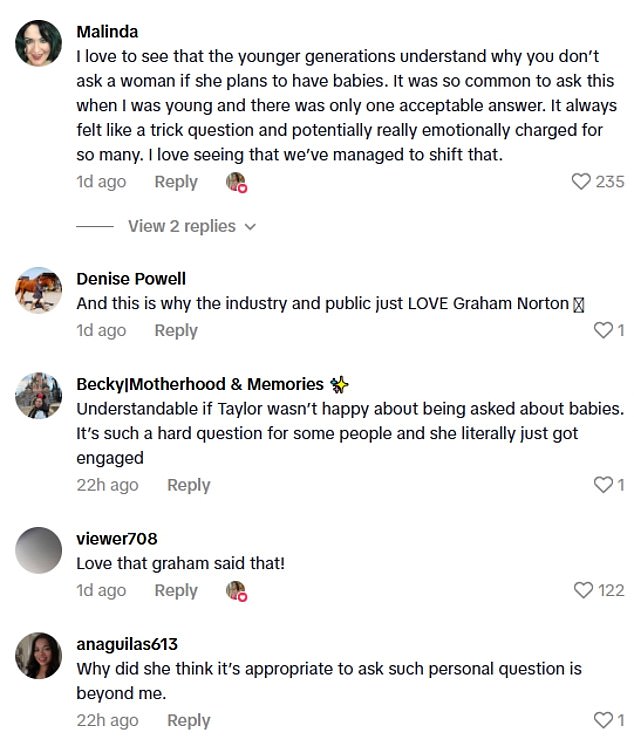Tap the heart on viewer708's comment
The image size is (634, 753).
tap(583, 590)
